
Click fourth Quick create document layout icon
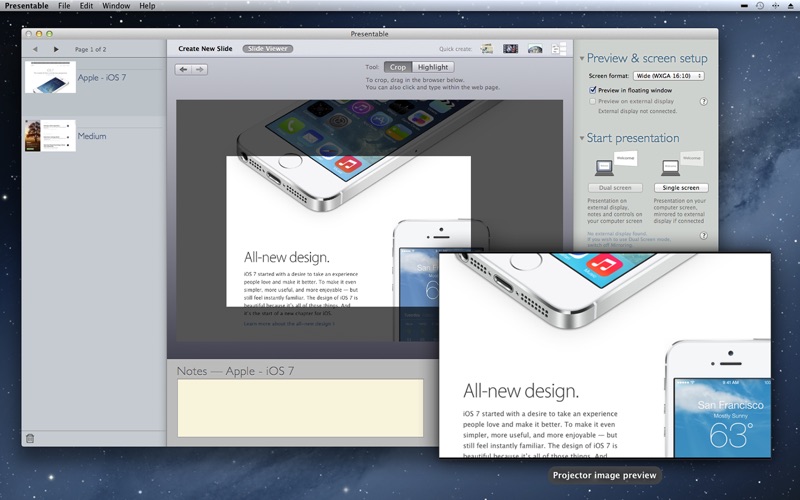(559, 48)
